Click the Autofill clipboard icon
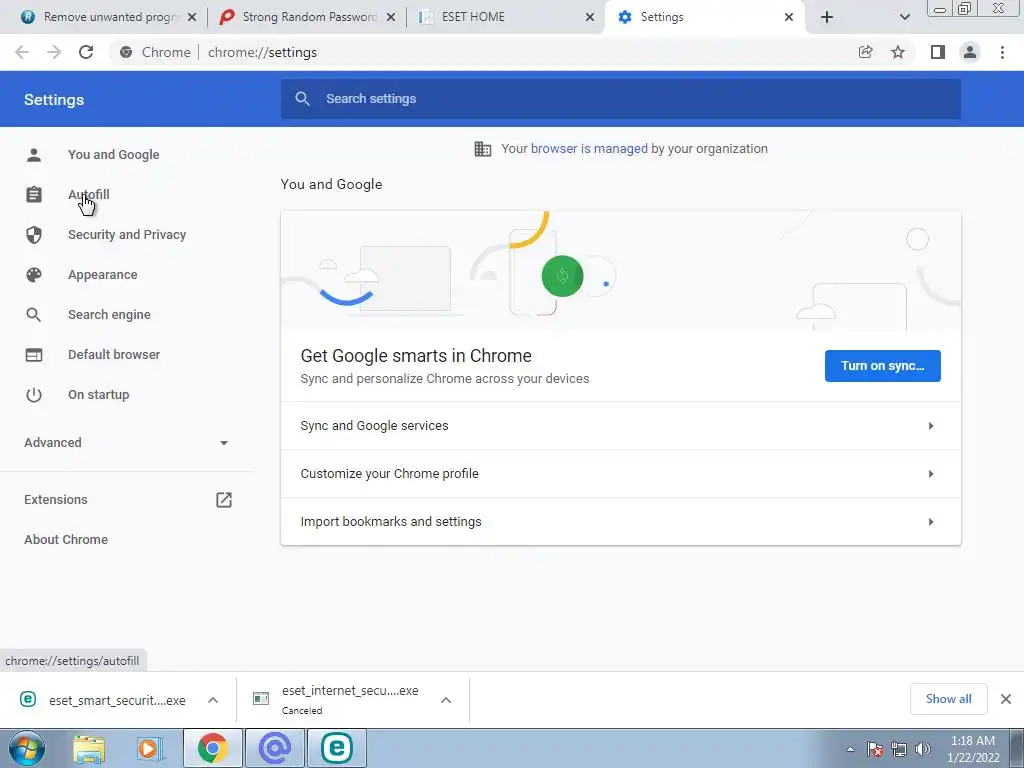This screenshot has width=1024, height=768. (x=34, y=195)
